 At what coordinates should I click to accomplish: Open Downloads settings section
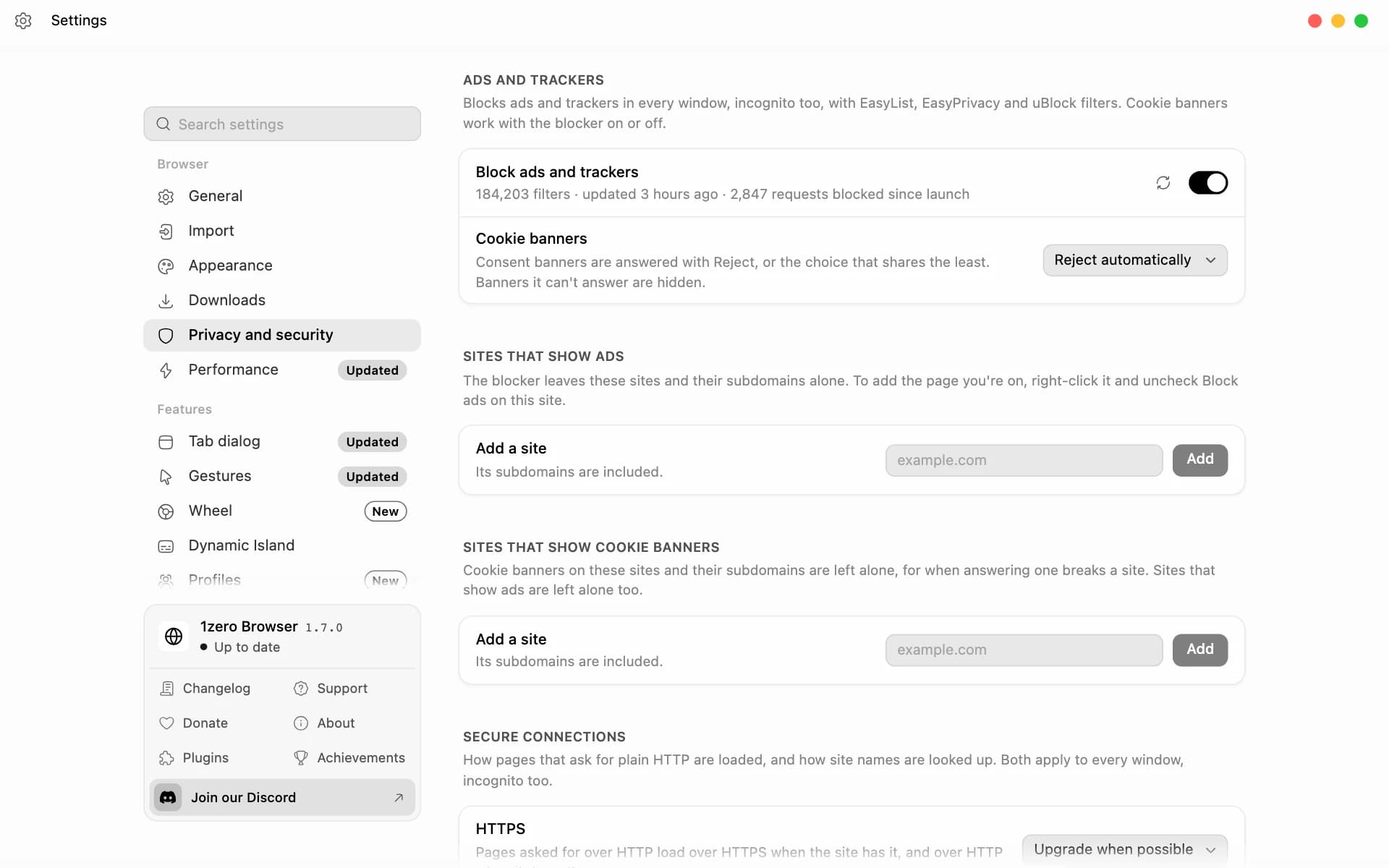(x=282, y=300)
